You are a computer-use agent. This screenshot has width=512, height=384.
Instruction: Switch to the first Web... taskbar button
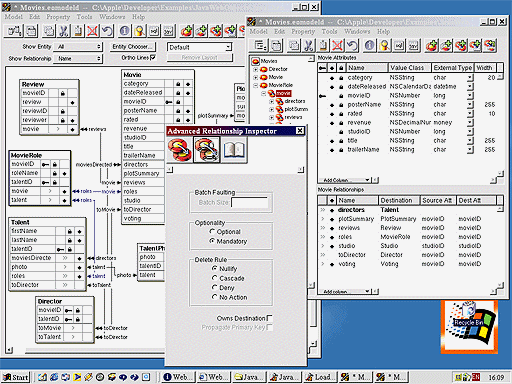[178, 377]
